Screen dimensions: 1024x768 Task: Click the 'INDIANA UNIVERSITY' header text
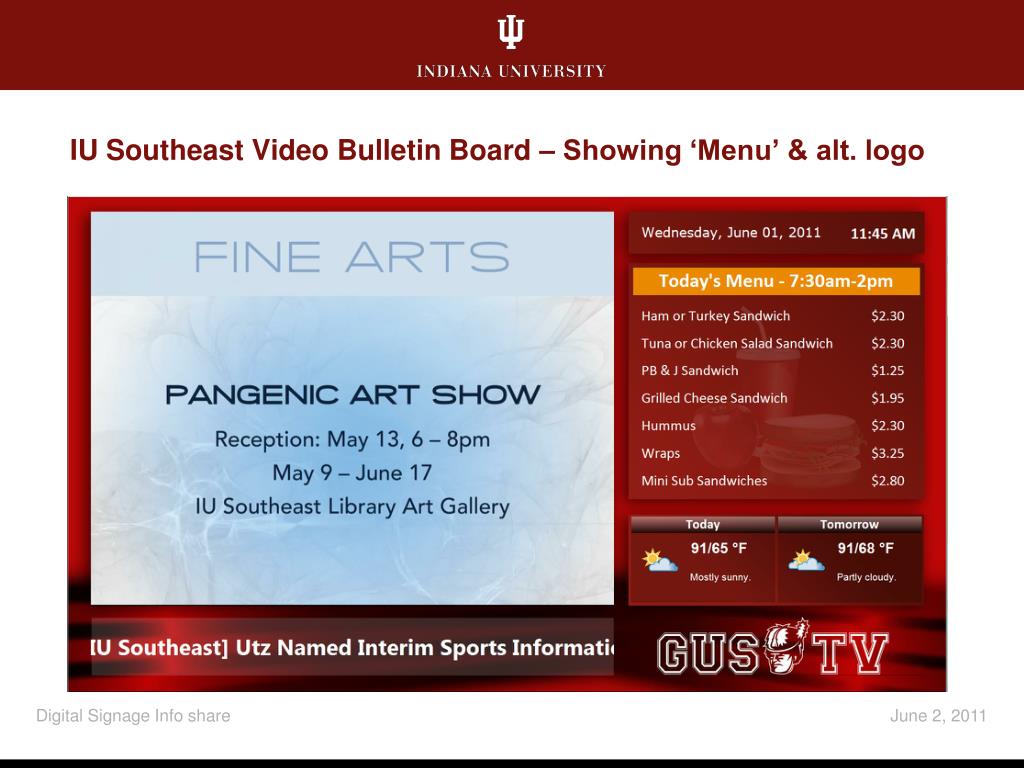511,71
